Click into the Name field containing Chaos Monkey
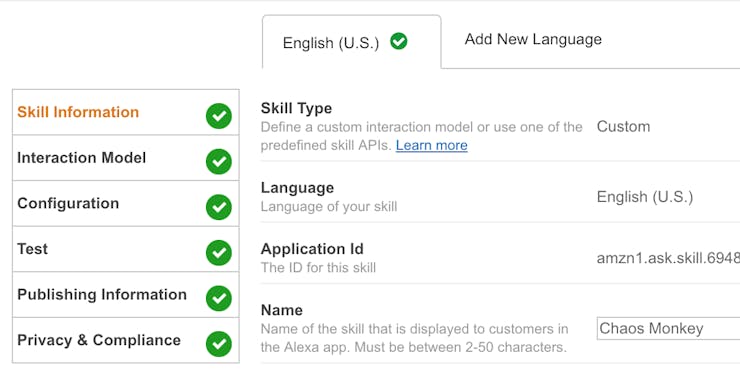 click(668, 328)
